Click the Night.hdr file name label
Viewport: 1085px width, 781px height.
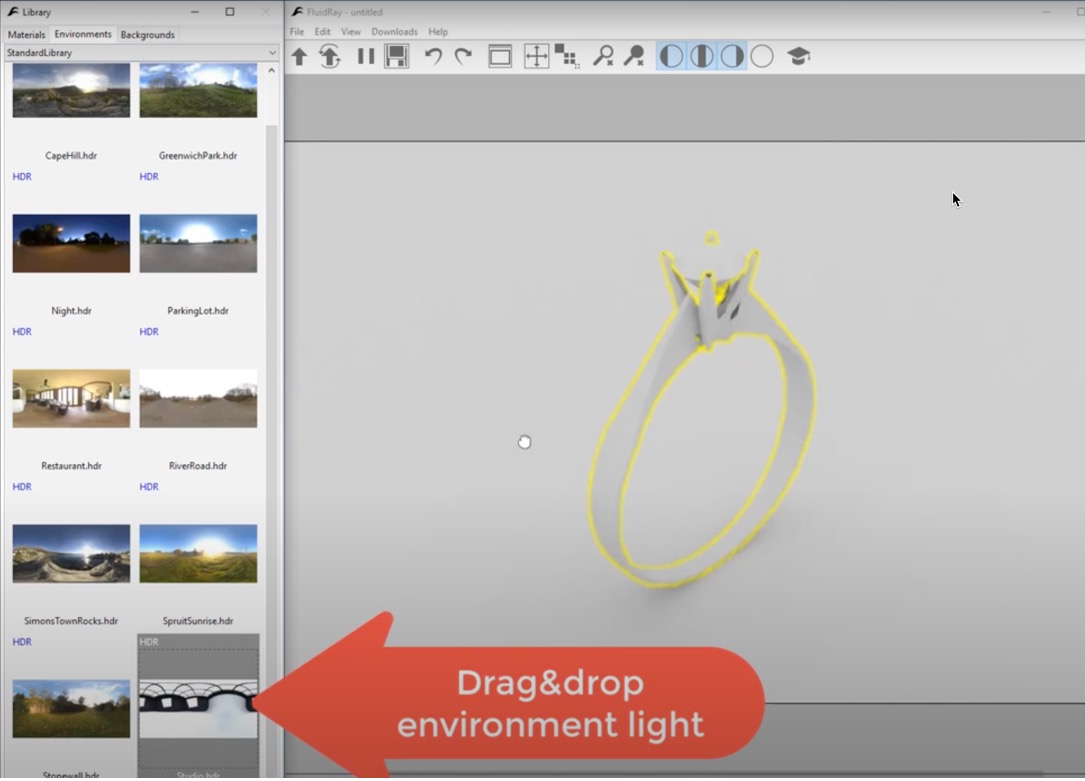[x=71, y=311]
